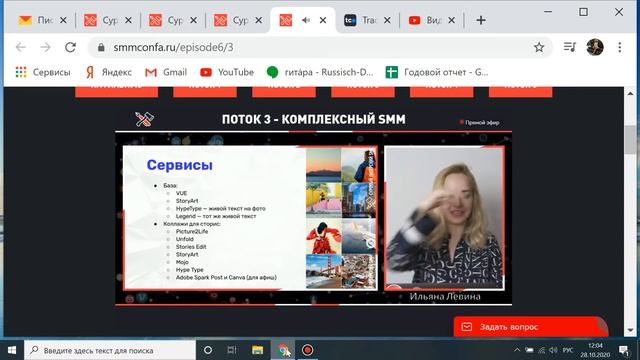Image resolution: width=640 pixels, height=360 pixels.
Task: Click the browser Forward arrow
Action: click(45, 47)
